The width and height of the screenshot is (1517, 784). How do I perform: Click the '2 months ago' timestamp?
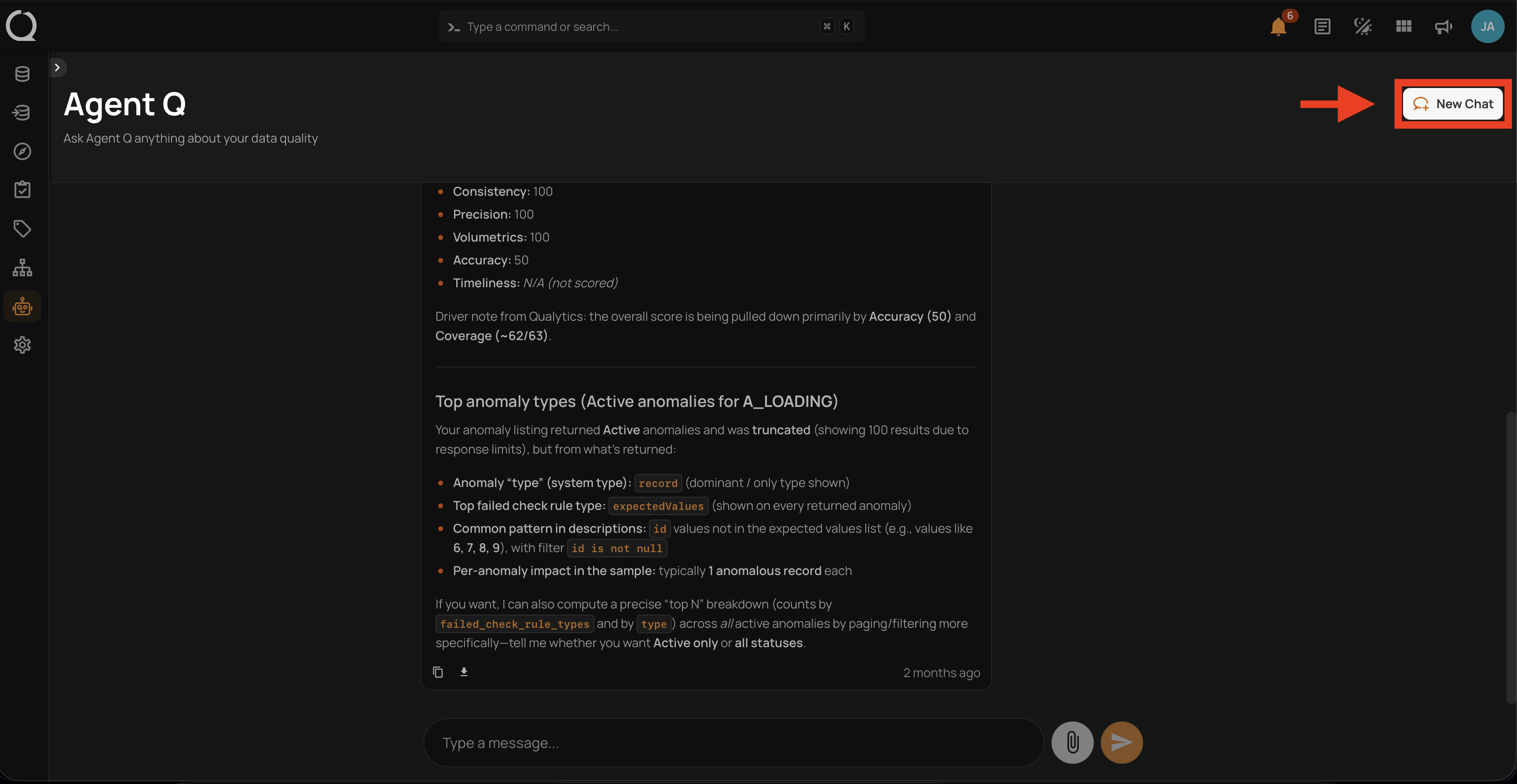(942, 673)
